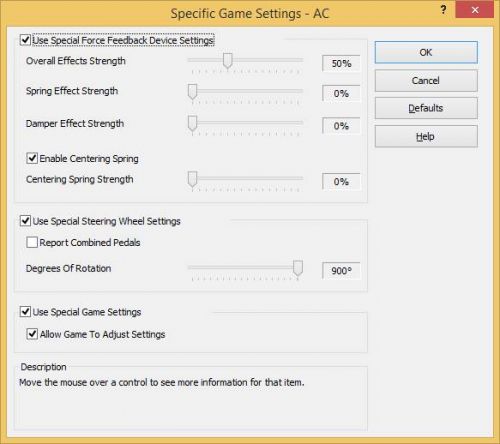The image size is (500, 444).
Task: Toggle Enable Centering Spring checkbox
Action: [32, 158]
